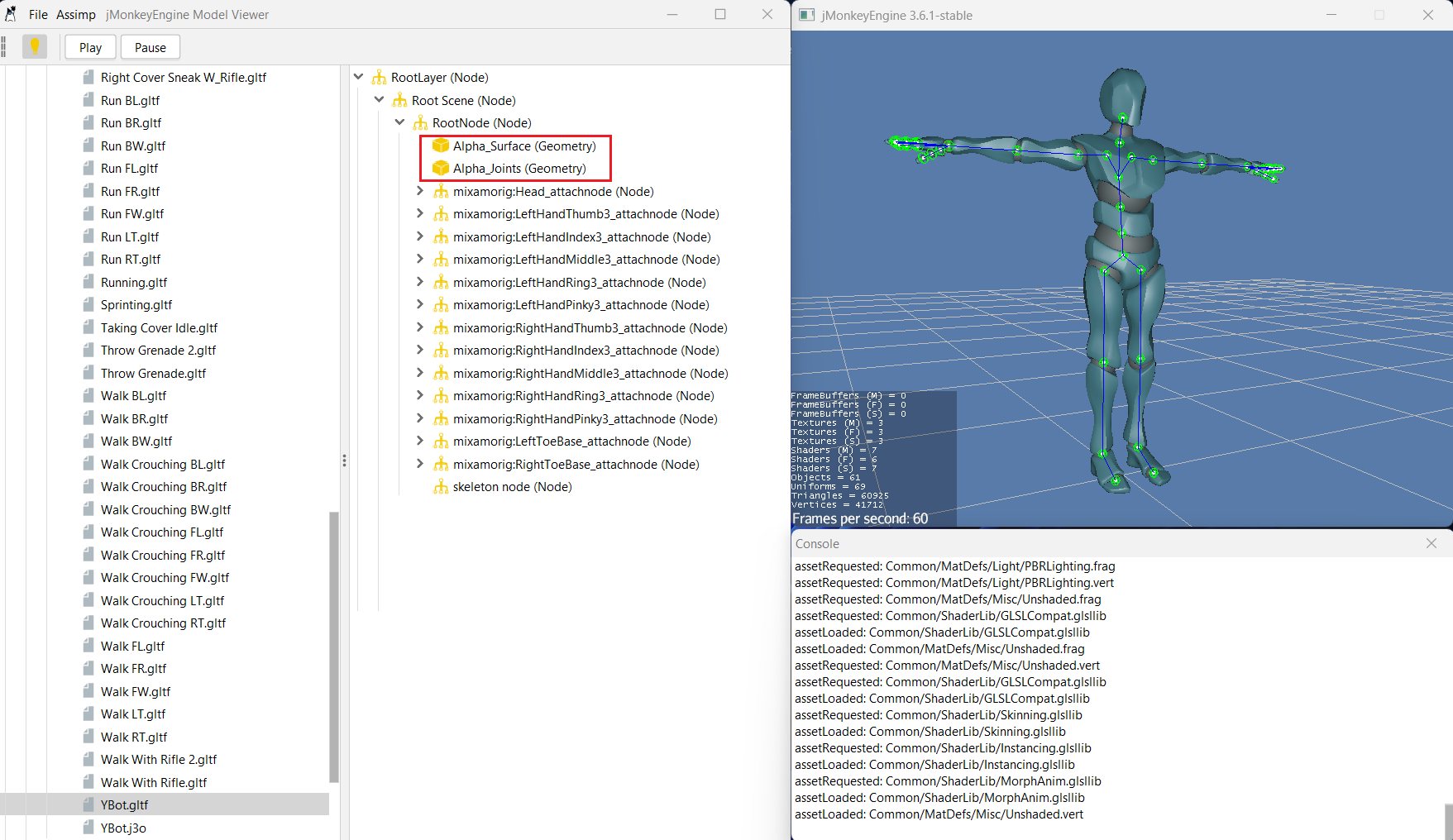Image resolution: width=1453 pixels, height=840 pixels.
Task: Click the file icon beside Running.gltf
Action: (x=88, y=282)
